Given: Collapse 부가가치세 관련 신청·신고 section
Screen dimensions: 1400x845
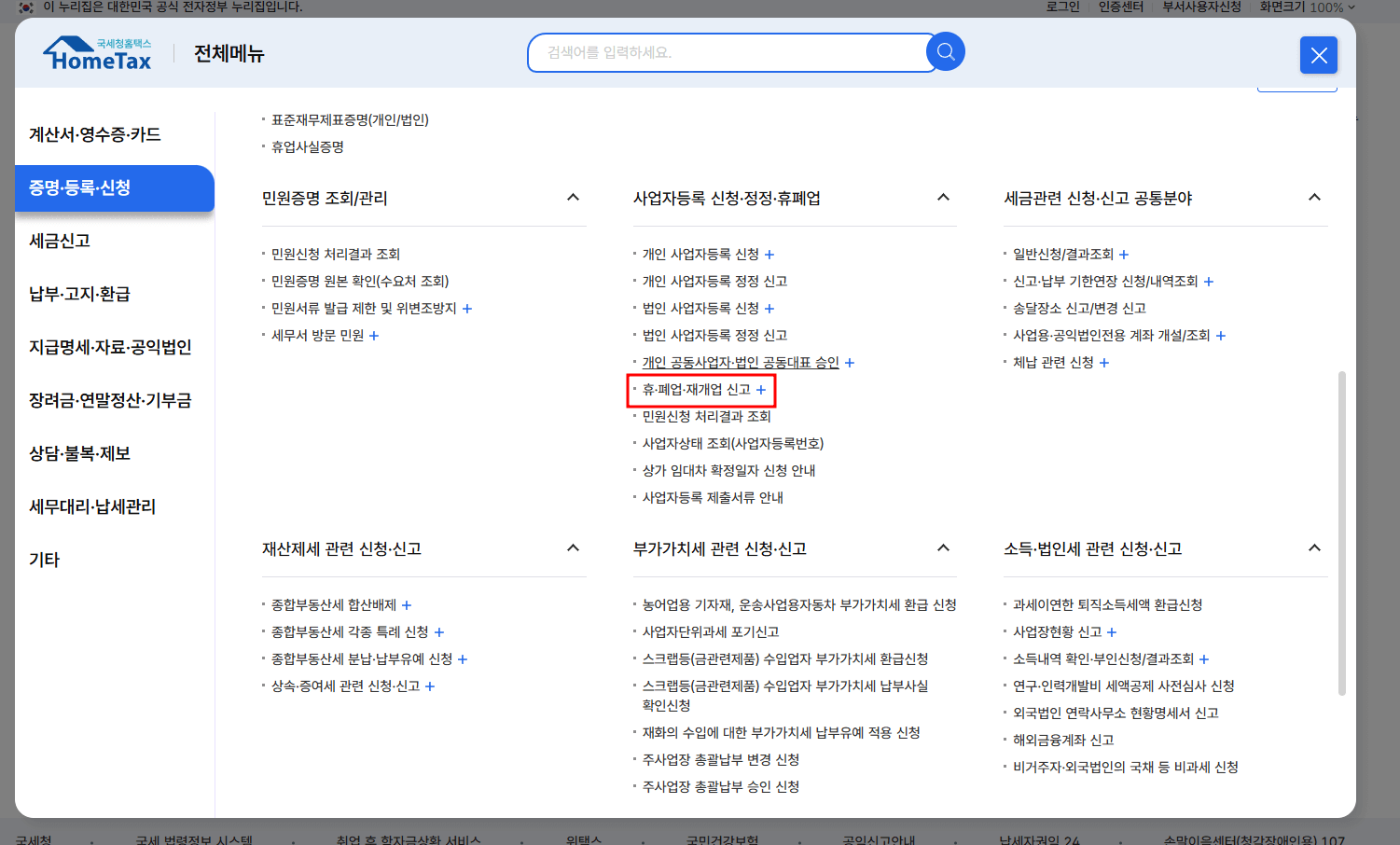Looking at the screenshot, I should (944, 548).
